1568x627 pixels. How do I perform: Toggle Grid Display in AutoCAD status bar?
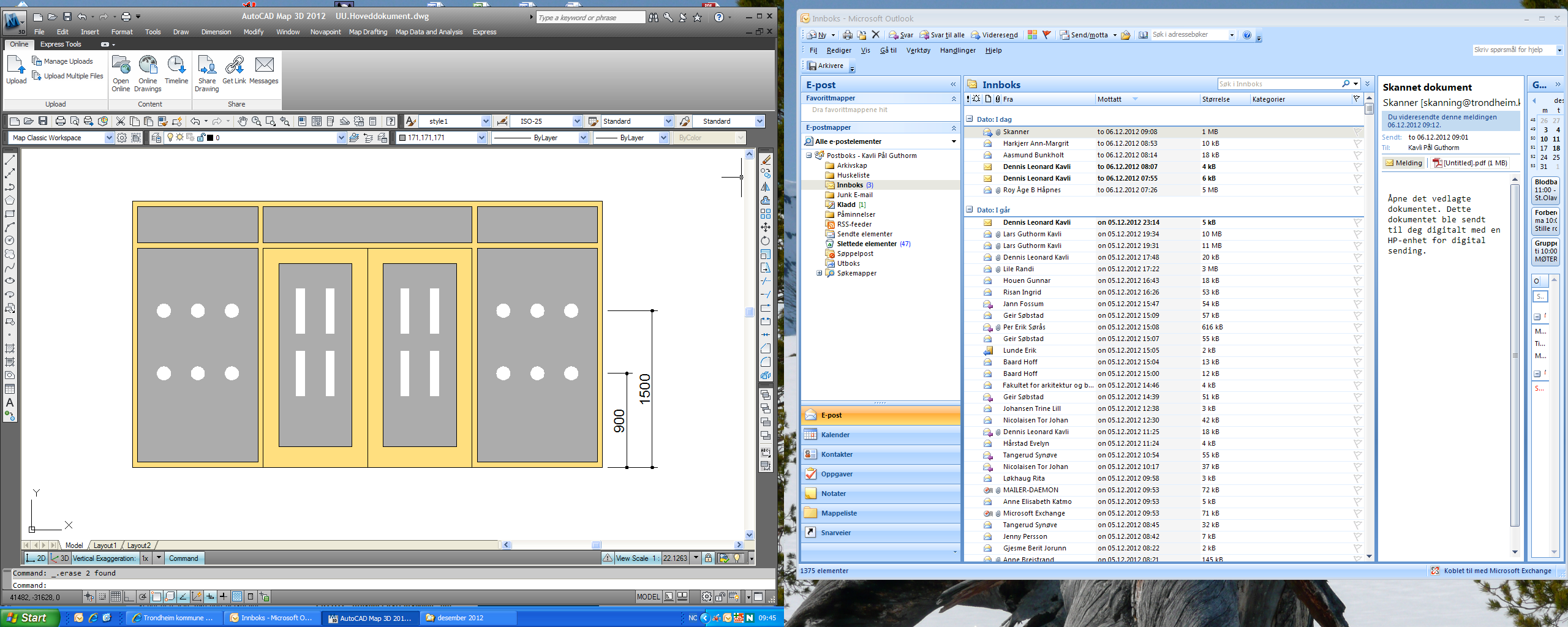tap(116, 596)
